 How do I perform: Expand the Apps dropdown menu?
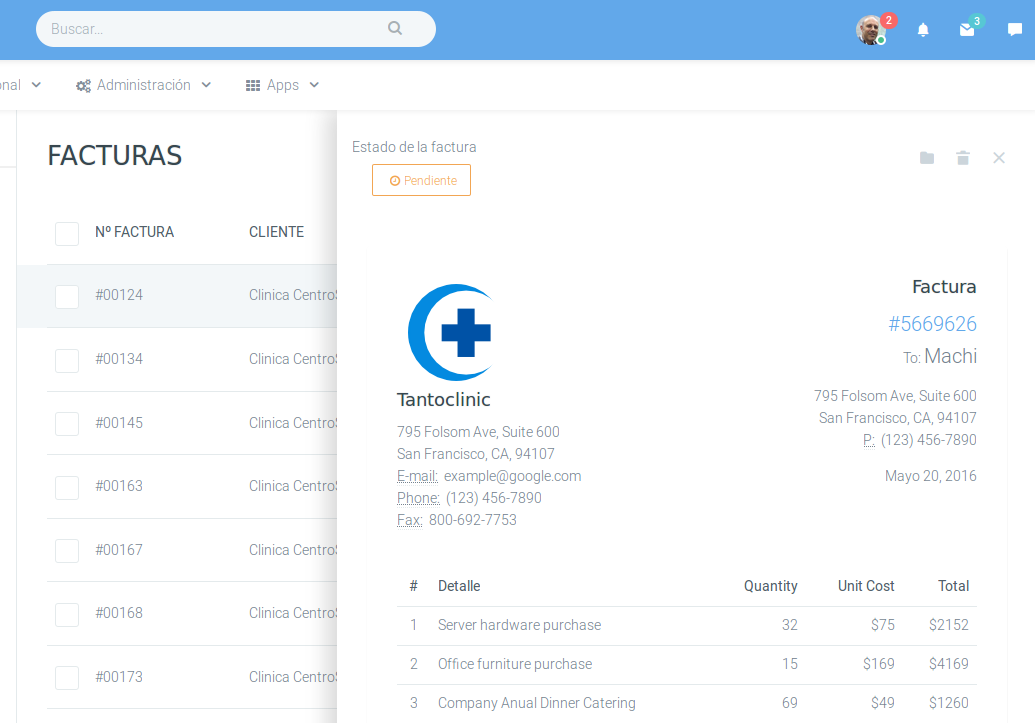283,86
